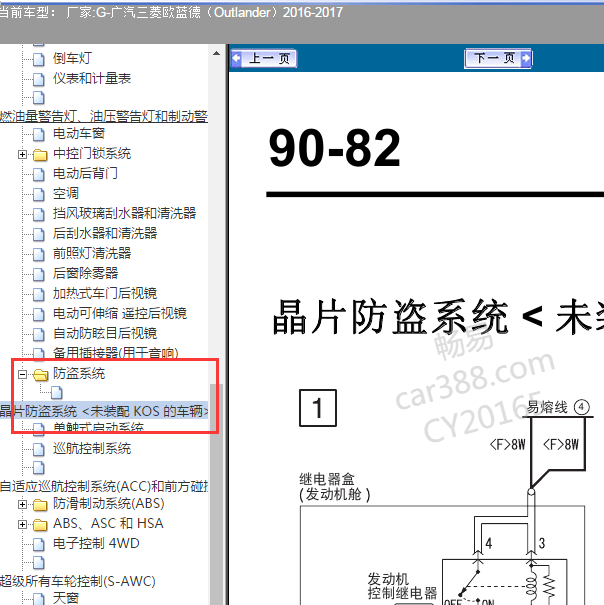This screenshot has height=605, width=604.
Task: Open 前照灯清洗器 entry
Action: 92,253
